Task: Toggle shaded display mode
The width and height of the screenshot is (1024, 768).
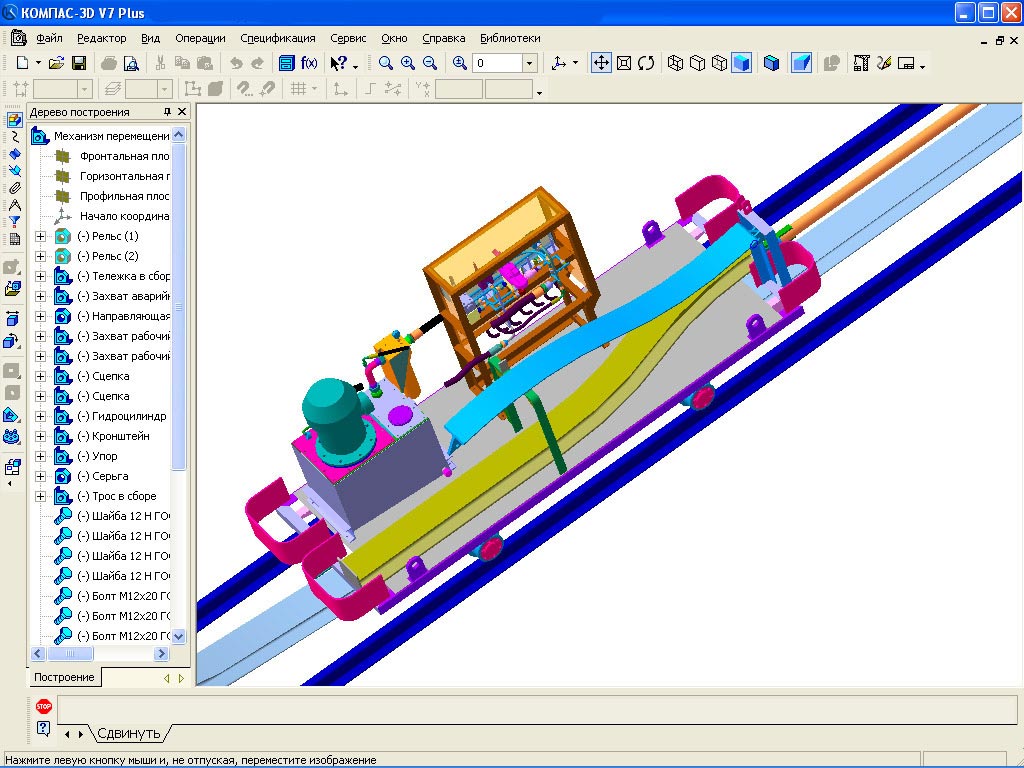Action: [741, 63]
